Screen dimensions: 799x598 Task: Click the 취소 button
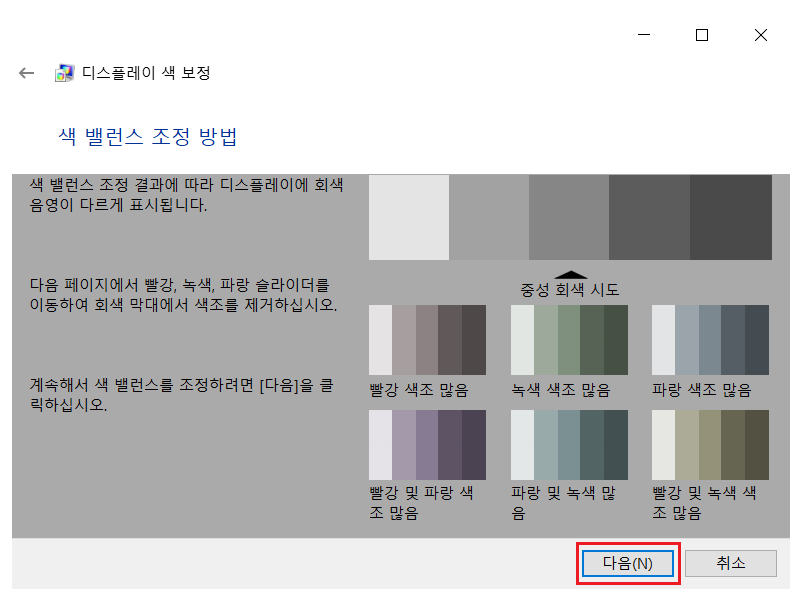pos(731,563)
